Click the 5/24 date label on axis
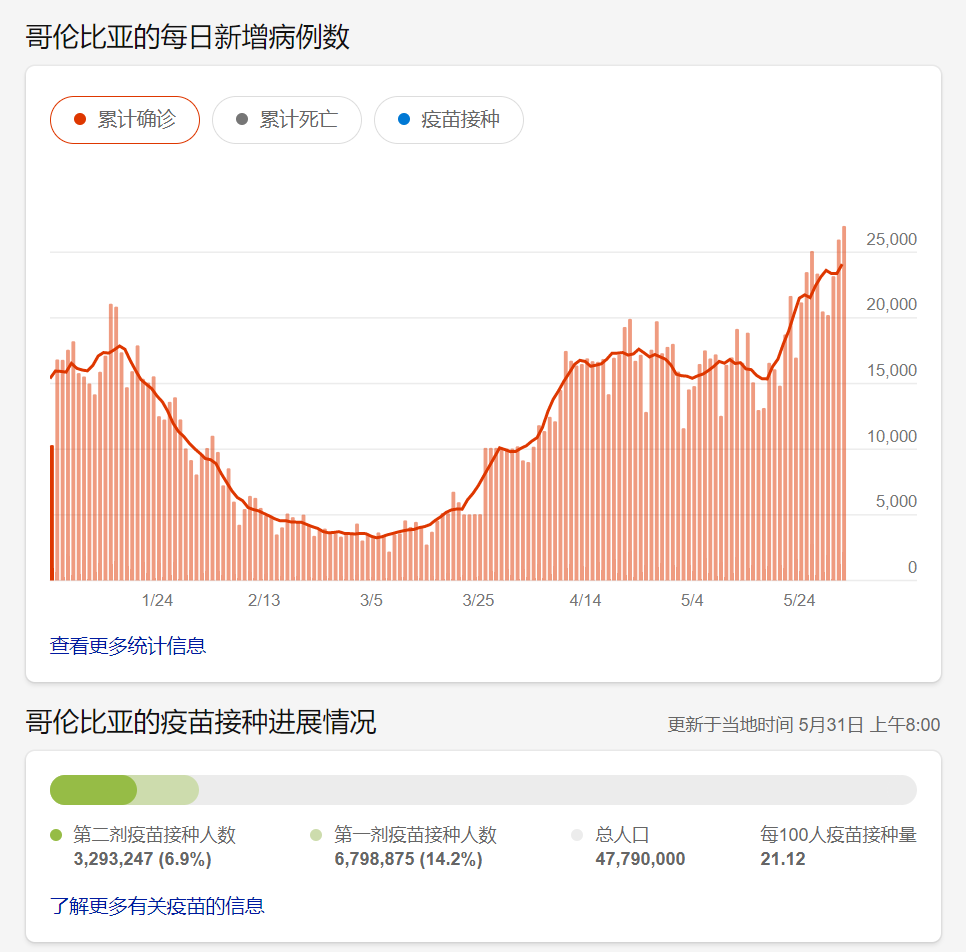 coord(799,601)
